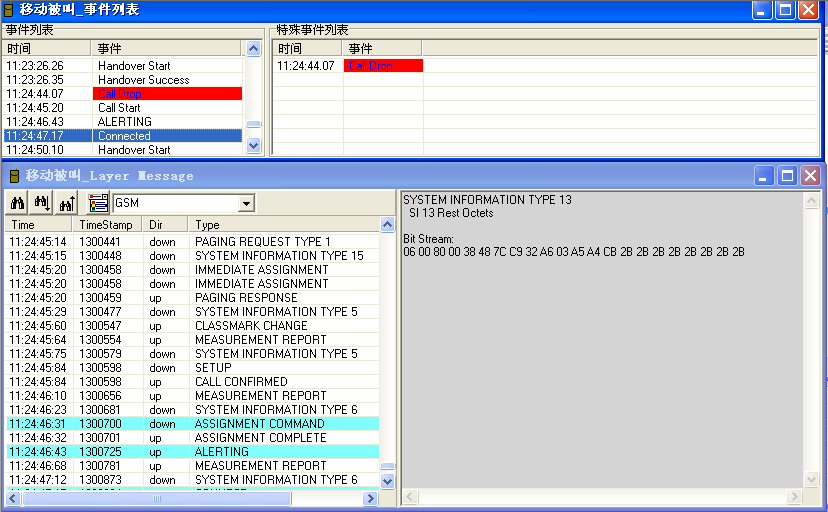Select the ALERTING event at 11:24:46.43
Viewport: 828px width, 512px height.
coord(123,122)
